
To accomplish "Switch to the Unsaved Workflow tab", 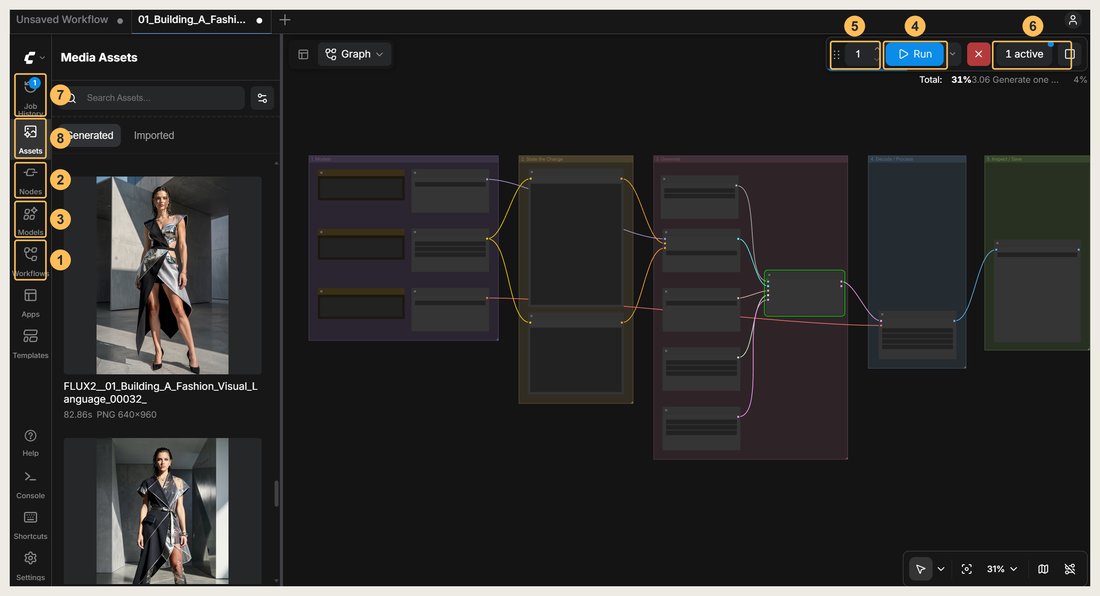I will pos(69,20).
